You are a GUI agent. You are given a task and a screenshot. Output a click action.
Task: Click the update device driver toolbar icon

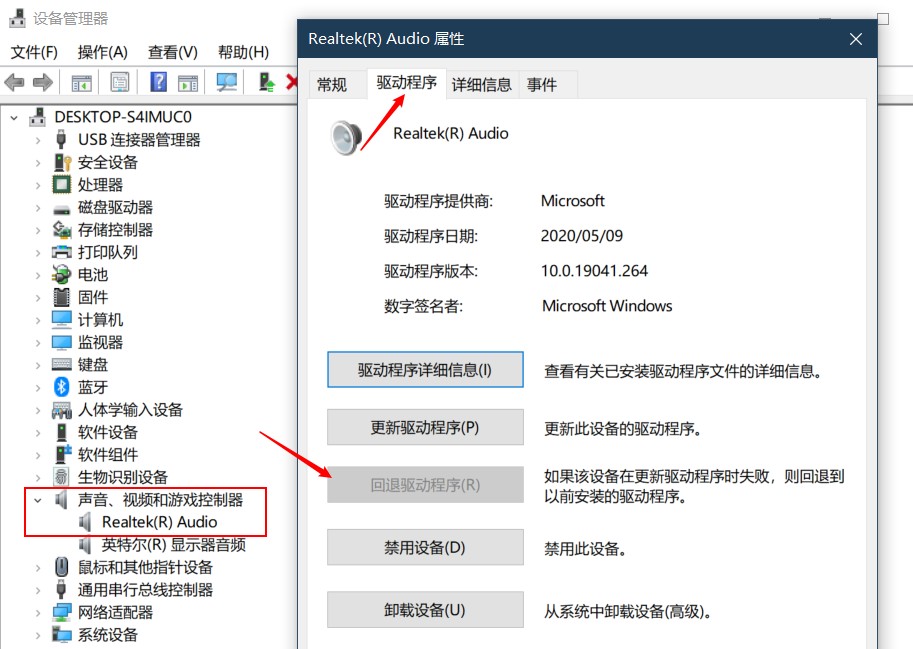click(267, 82)
